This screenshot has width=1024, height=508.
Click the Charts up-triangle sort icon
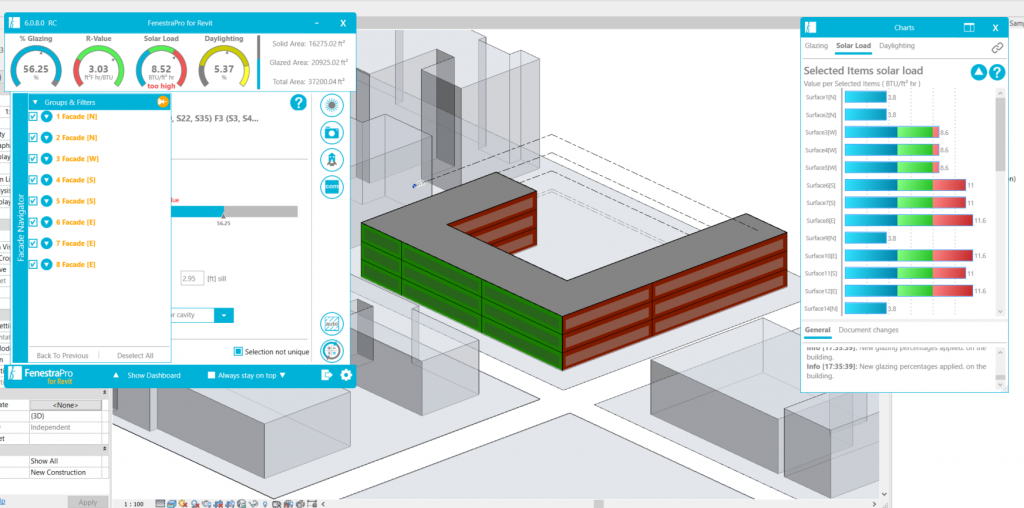click(978, 72)
